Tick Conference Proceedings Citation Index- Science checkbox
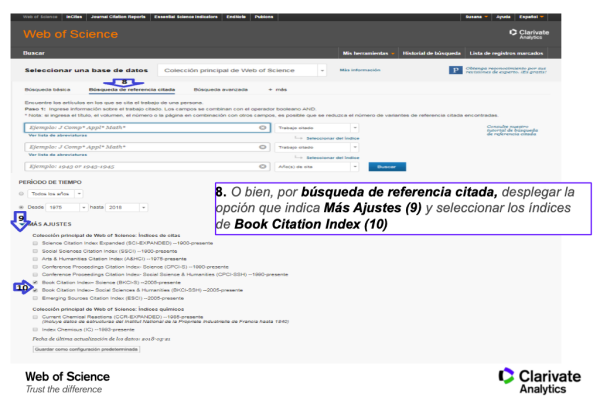The width and height of the screenshot is (600, 401). (x=35, y=267)
